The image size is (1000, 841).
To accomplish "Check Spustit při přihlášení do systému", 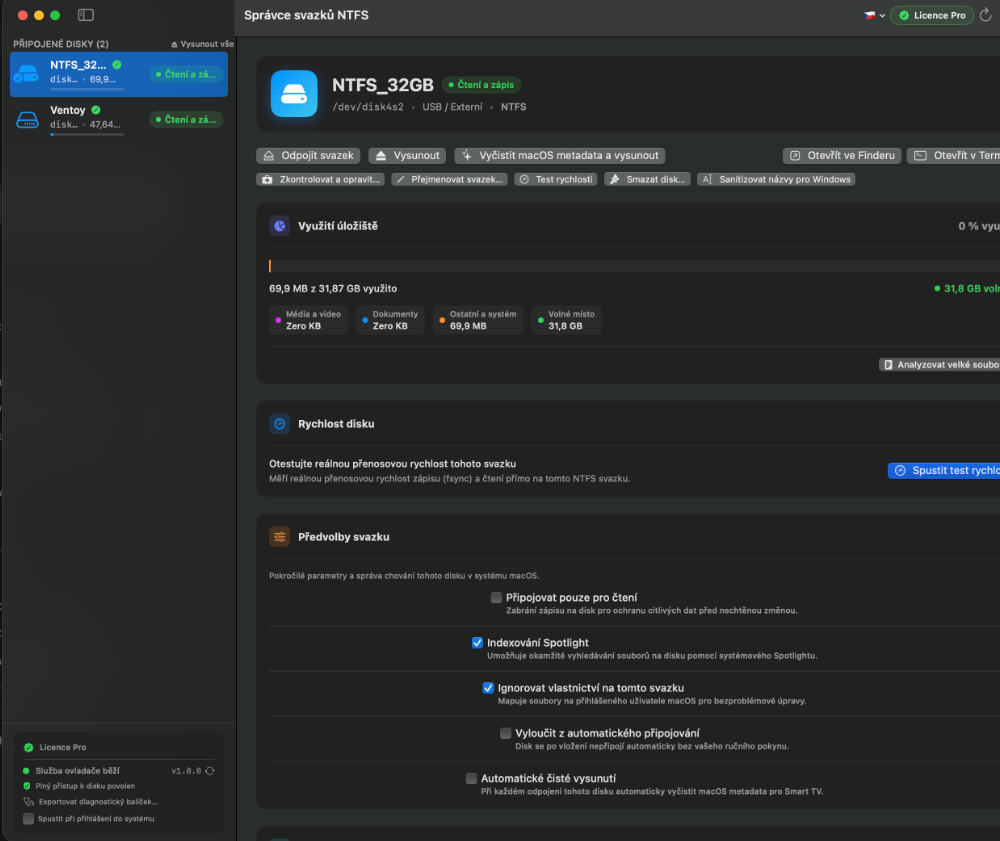I will coord(28,819).
